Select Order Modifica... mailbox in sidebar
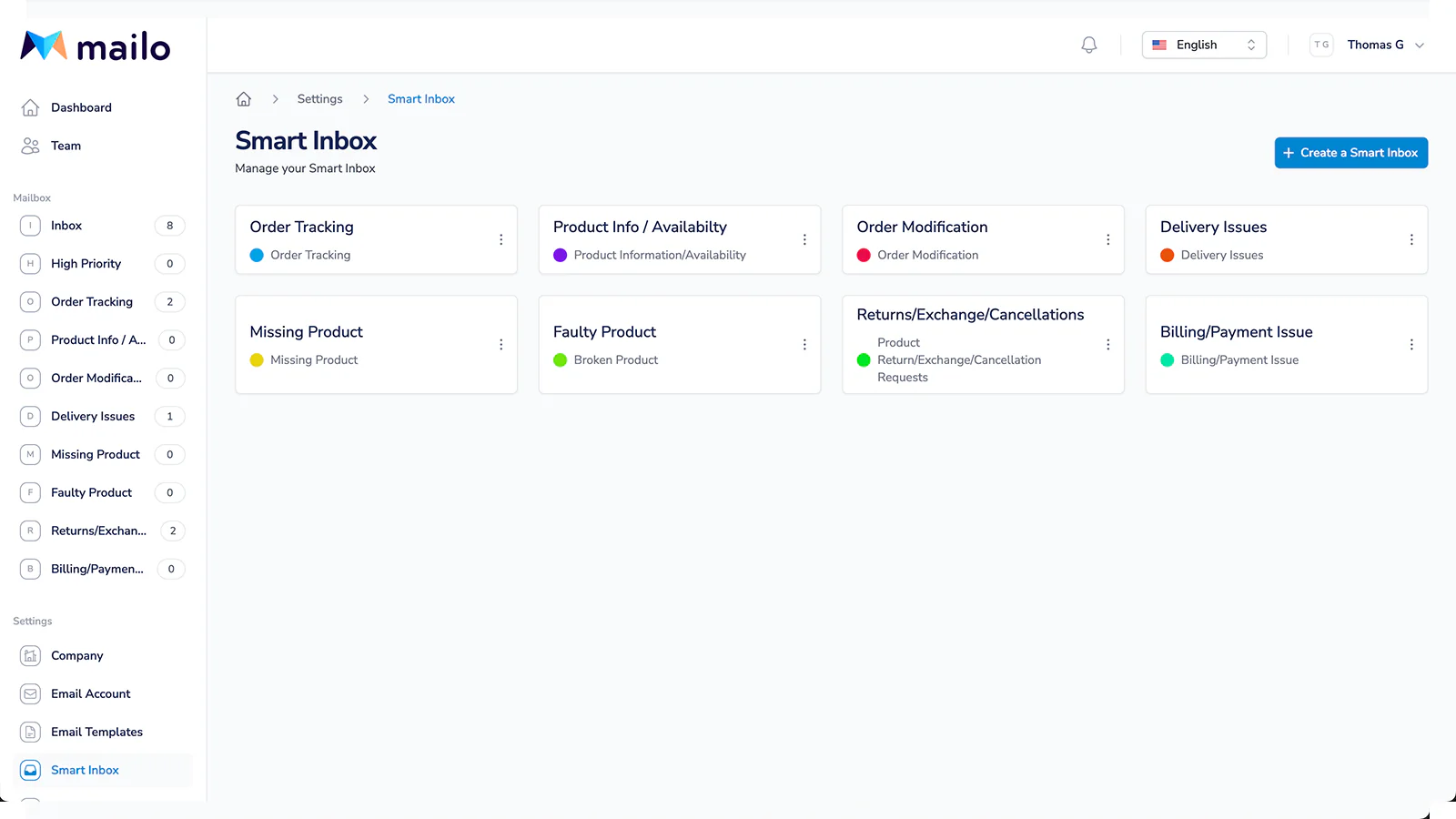 [102, 379]
